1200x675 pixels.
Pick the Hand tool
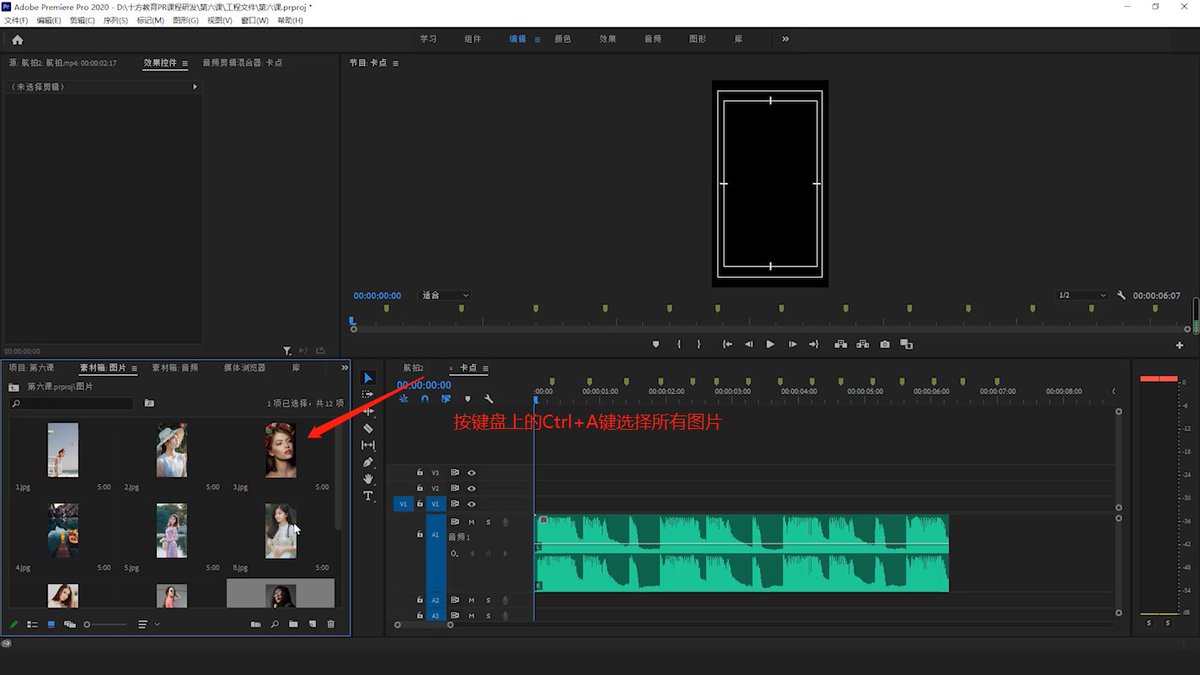tap(368, 479)
